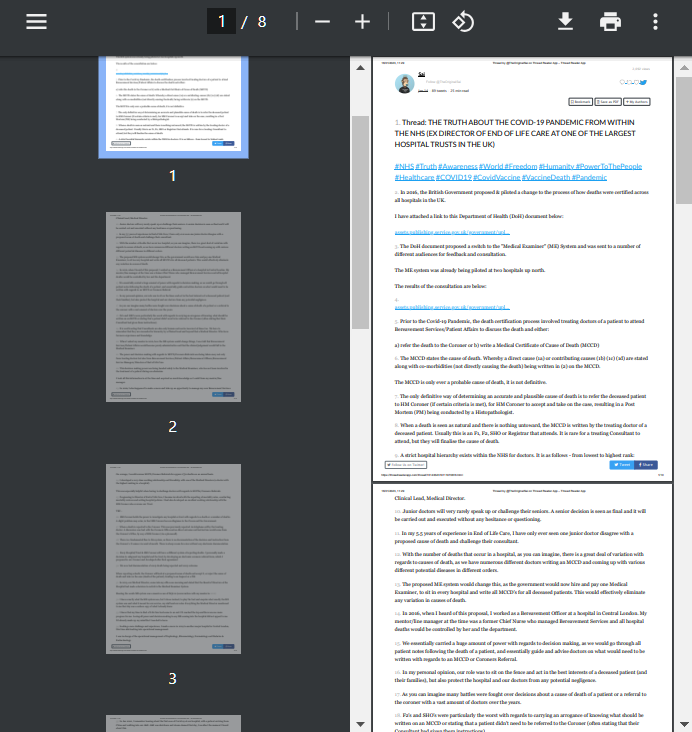
Task: Click the fit to page icon
Action: [423, 21]
